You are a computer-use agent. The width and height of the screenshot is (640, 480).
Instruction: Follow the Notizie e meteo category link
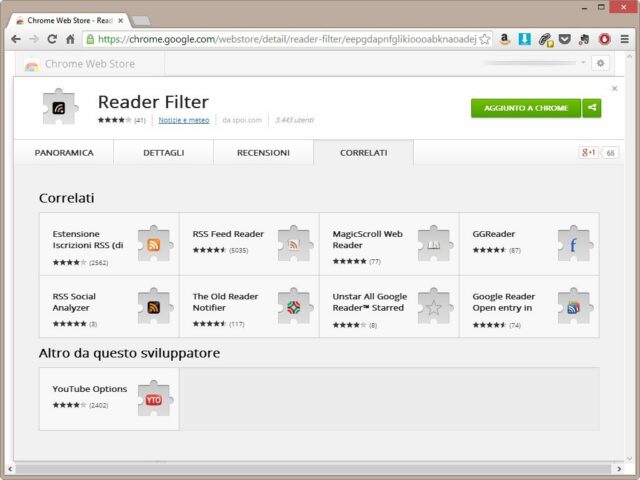[x=183, y=120]
